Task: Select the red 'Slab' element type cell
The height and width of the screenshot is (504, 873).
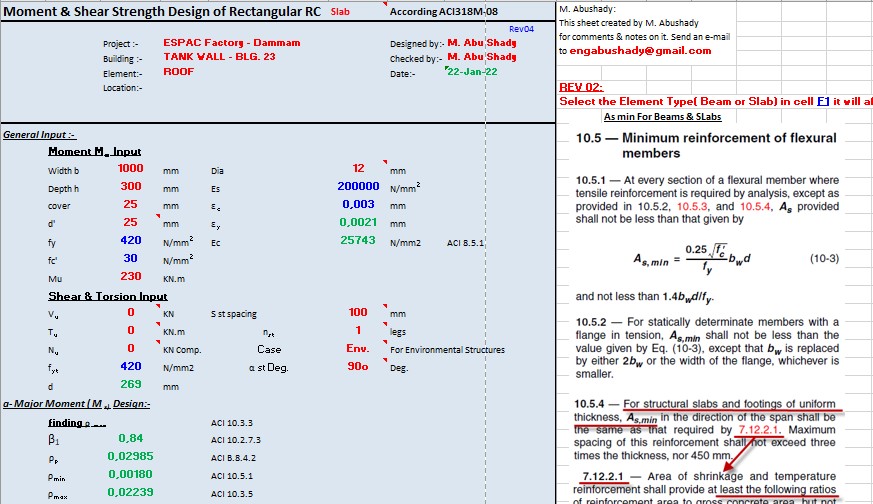Action: tap(340, 12)
